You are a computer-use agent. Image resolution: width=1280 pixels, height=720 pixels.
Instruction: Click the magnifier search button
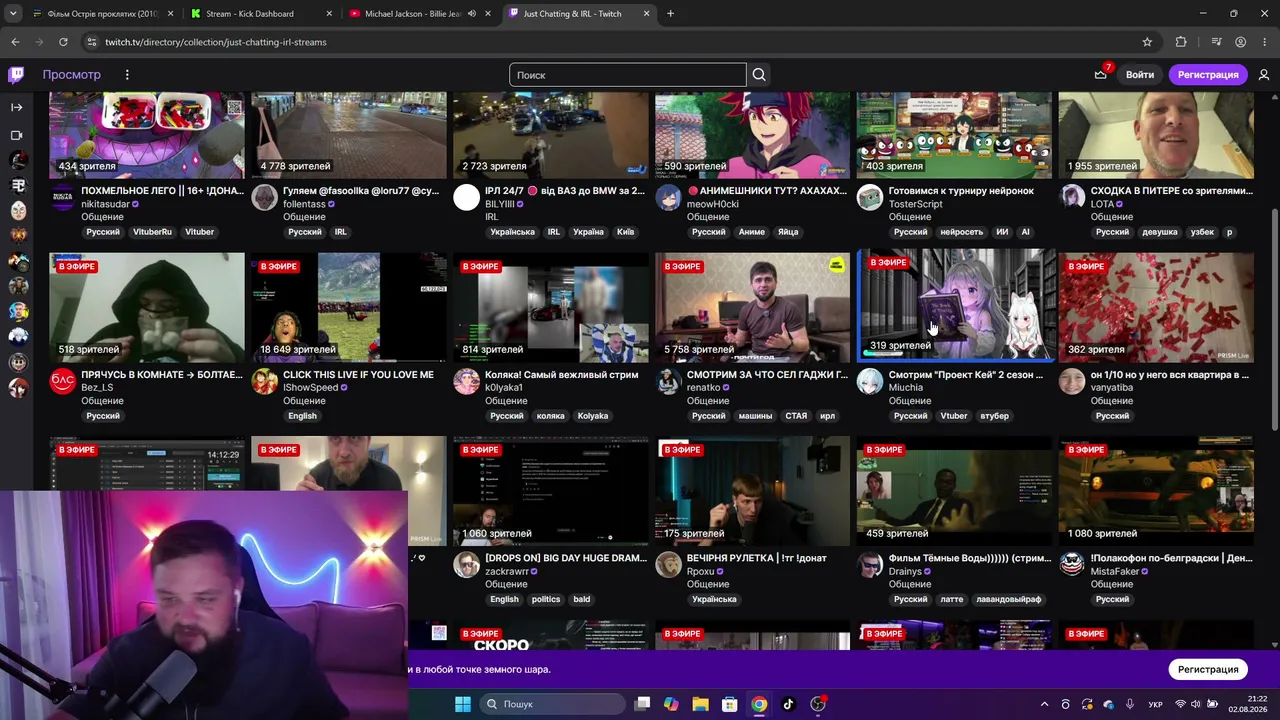point(759,75)
